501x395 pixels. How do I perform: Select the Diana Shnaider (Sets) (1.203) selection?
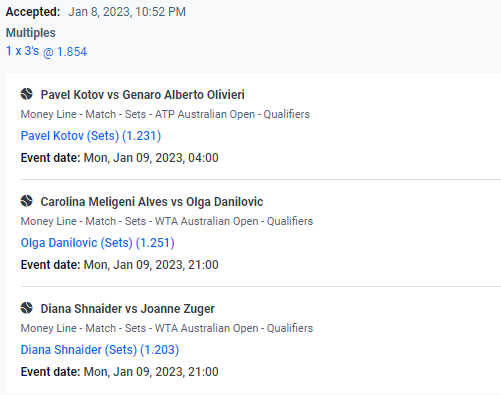coord(100,350)
